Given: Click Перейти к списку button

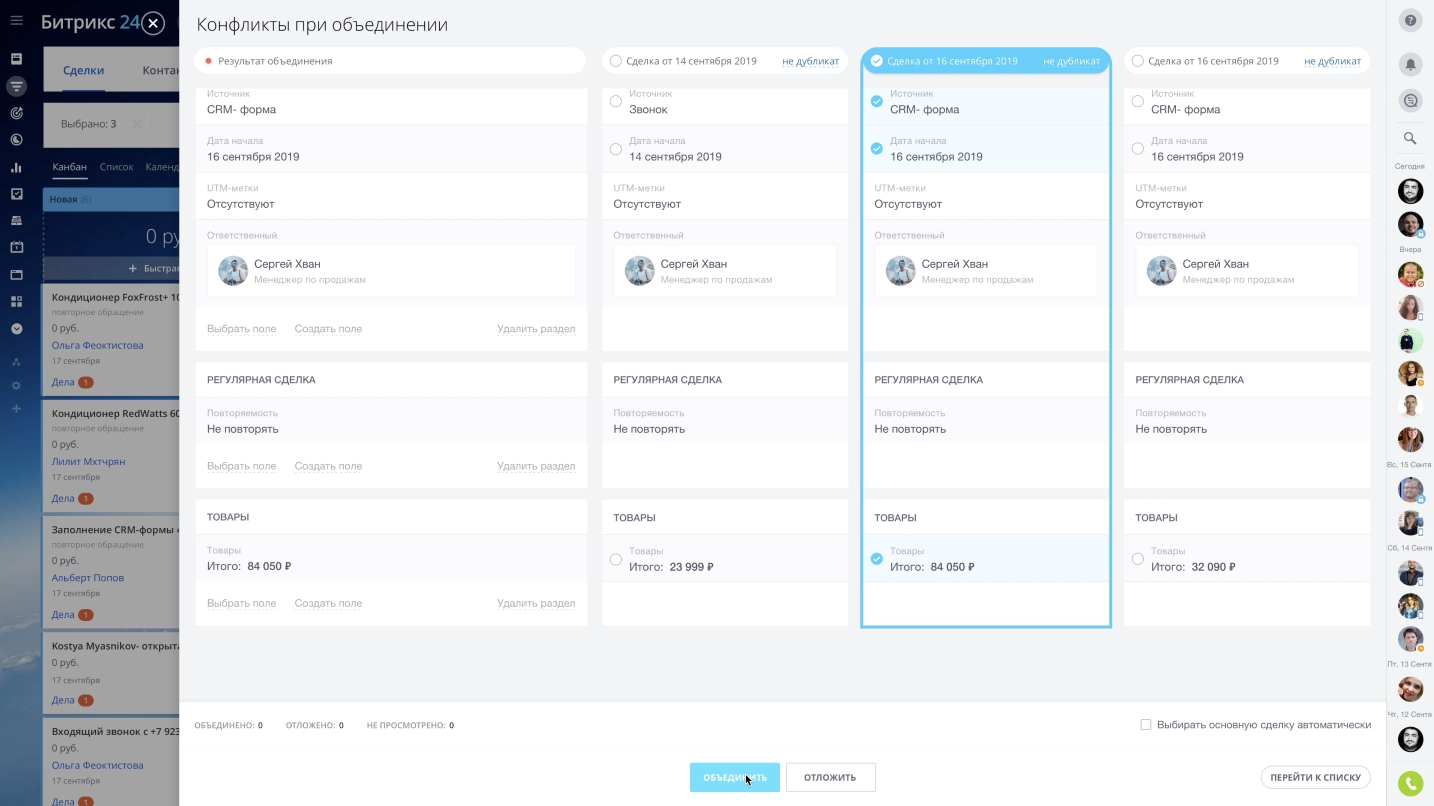Looking at the screenshot, I should click(x=1315, y=777).
